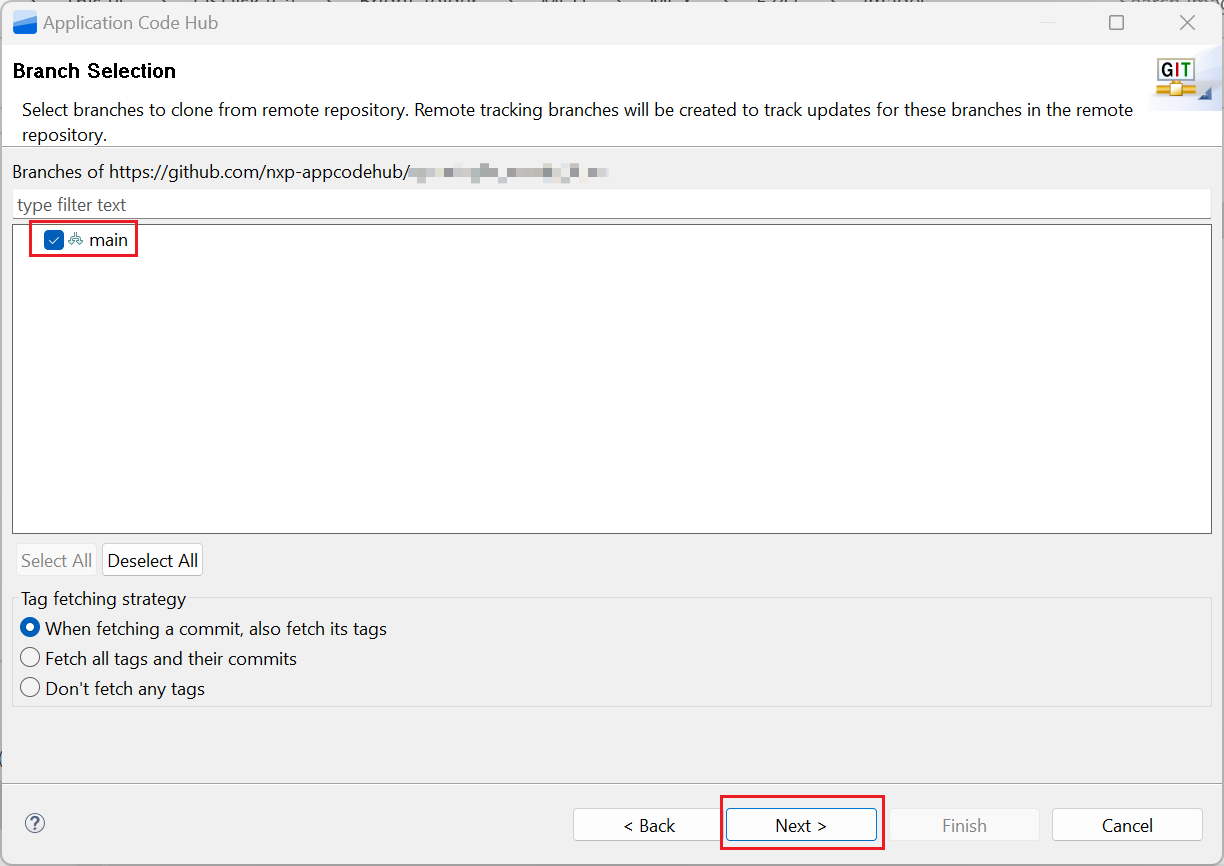The width and height of the screenshot is (1224, 866).
Task: Go to the next wizard page
Action: (x=801, y=825)
